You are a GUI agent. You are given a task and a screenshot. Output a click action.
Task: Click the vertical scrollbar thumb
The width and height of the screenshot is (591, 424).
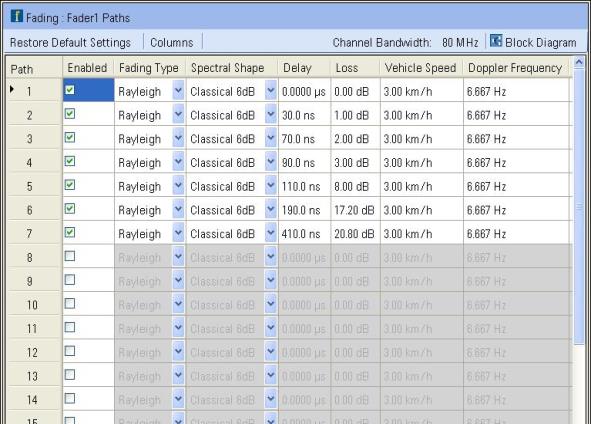pos(579,206)
